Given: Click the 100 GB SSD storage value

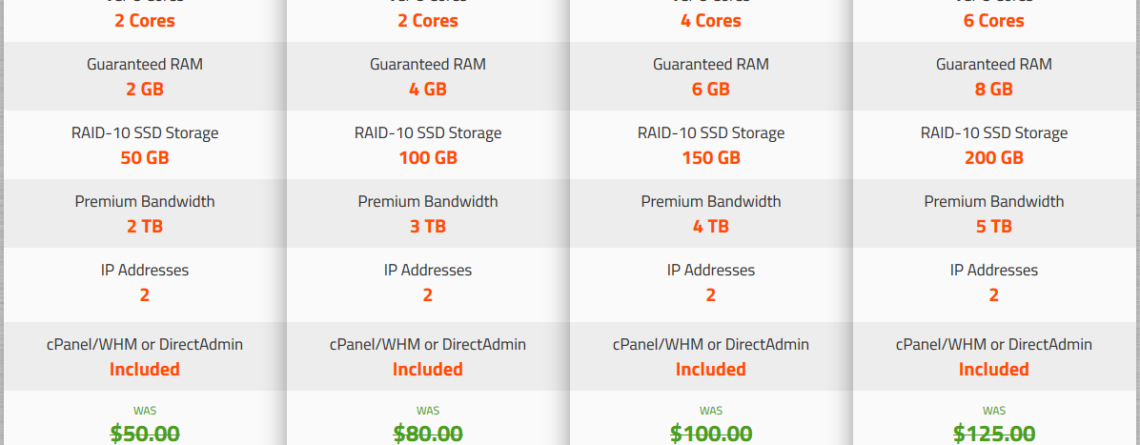Looking at the screenshot, I should (x=428, y=158).
